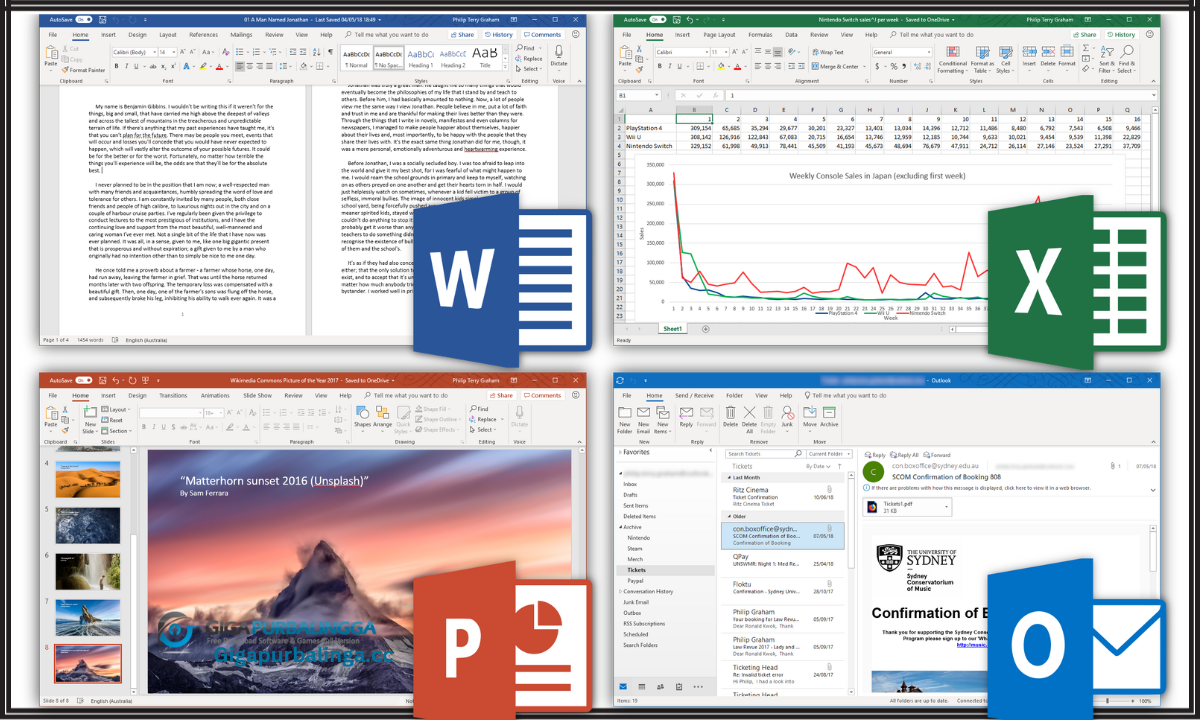The width and height of the screenshot is (1200, 720).
Task: Select the Ritz Cinema email in Outlook
Action: 783,496
